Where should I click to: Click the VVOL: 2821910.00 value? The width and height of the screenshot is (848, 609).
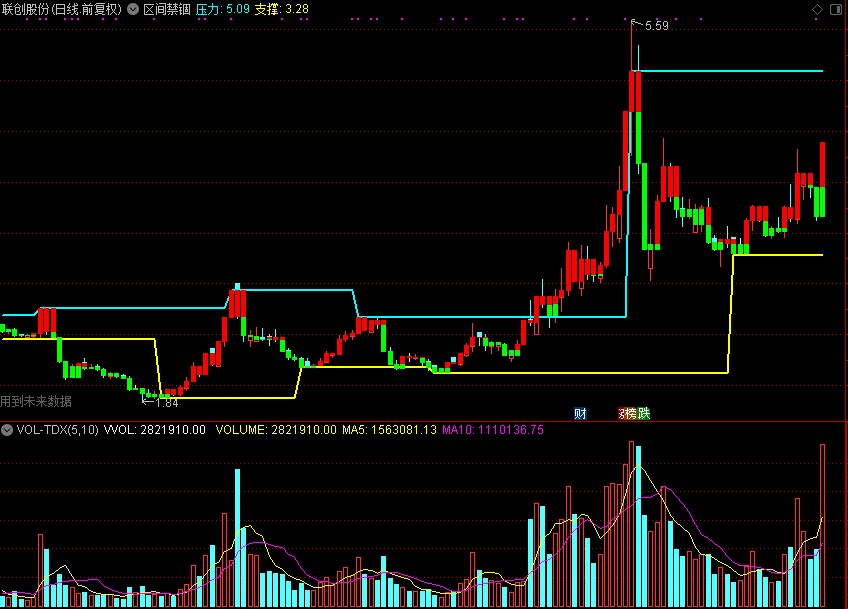click(155, 430)
